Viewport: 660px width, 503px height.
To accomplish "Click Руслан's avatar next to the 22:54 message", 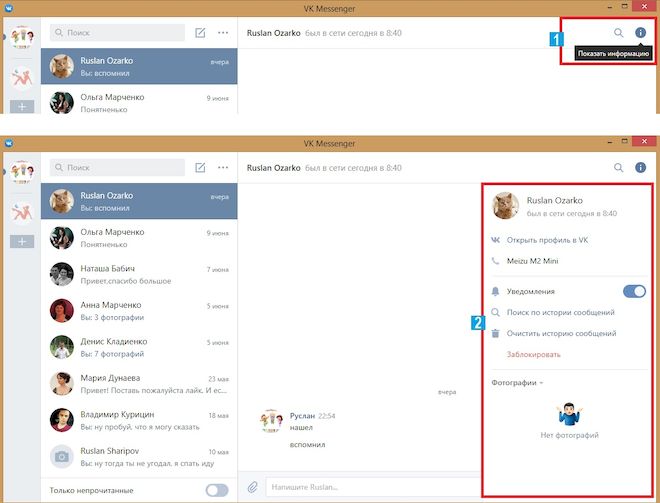I will pyautogui.click(x=271, y=421).
